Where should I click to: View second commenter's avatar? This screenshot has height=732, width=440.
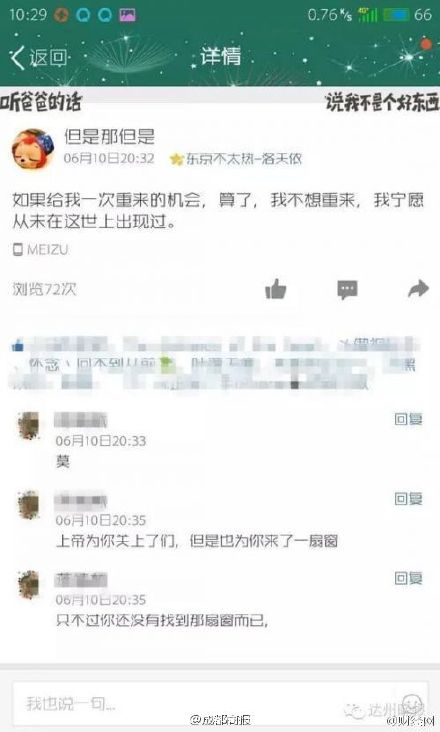pos(29,505)
